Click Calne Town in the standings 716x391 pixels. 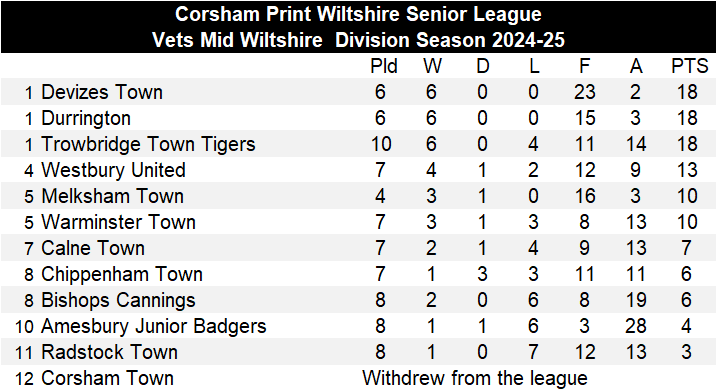pos(93,248)
